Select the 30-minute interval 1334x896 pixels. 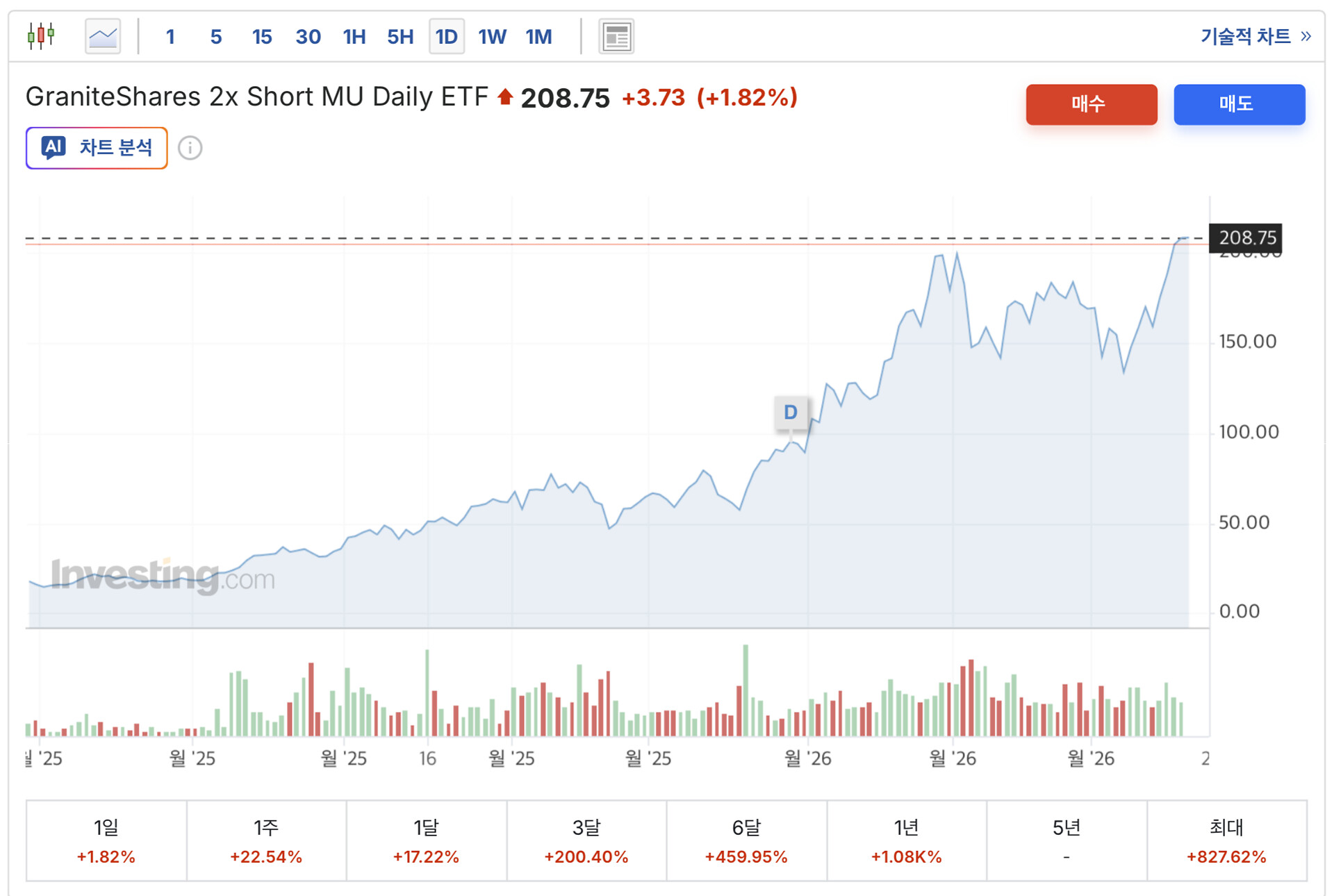point(308,37)
